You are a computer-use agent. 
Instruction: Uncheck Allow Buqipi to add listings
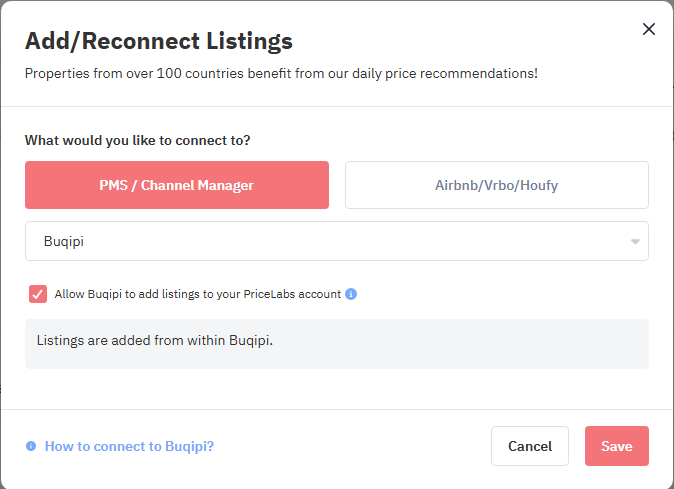click(38, 294)
